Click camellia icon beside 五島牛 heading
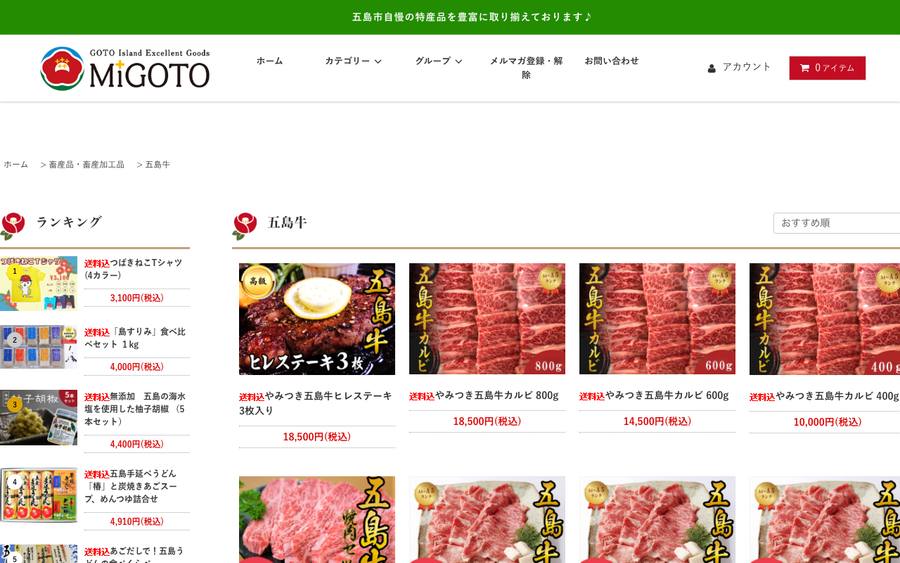 point(245,226)
